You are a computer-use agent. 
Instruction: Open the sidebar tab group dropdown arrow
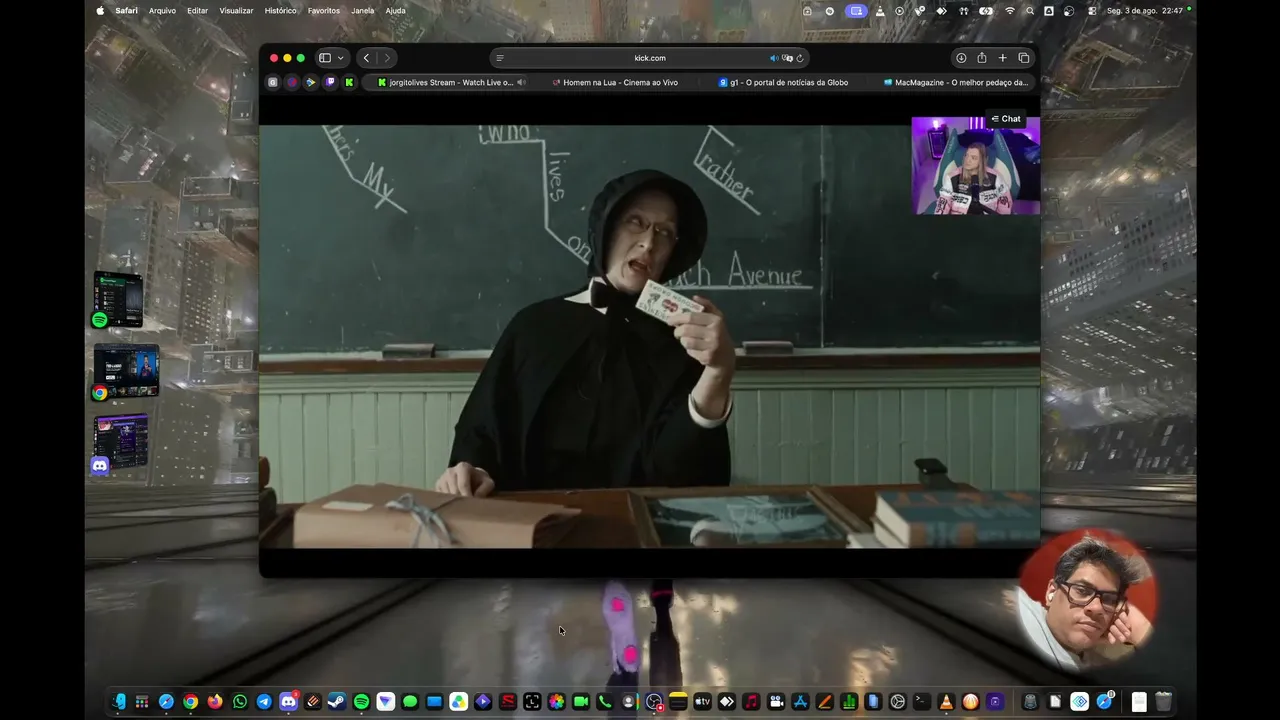click(x=341, y=58)
